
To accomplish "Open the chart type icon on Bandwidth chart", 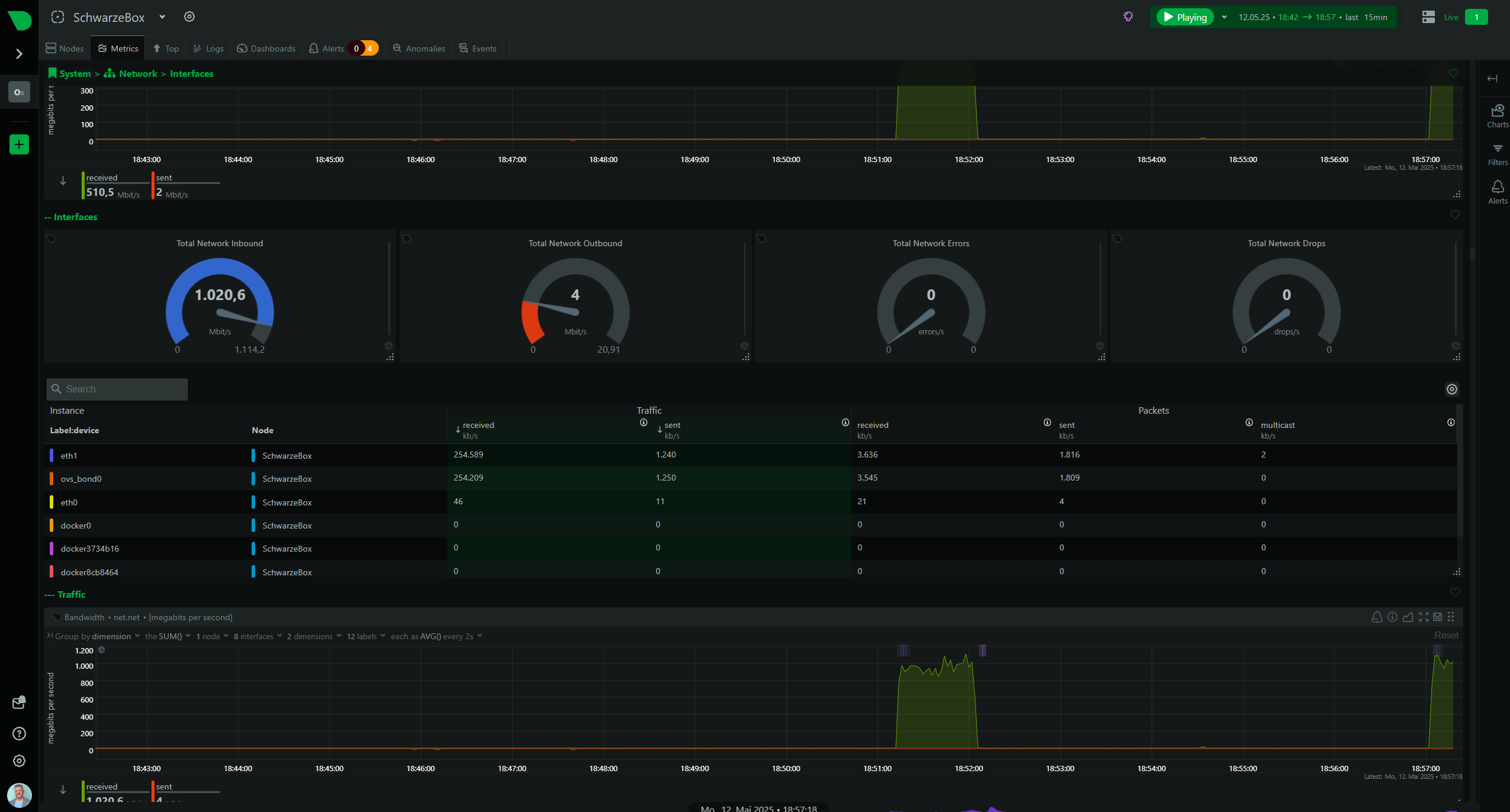I will (1408, 617).
